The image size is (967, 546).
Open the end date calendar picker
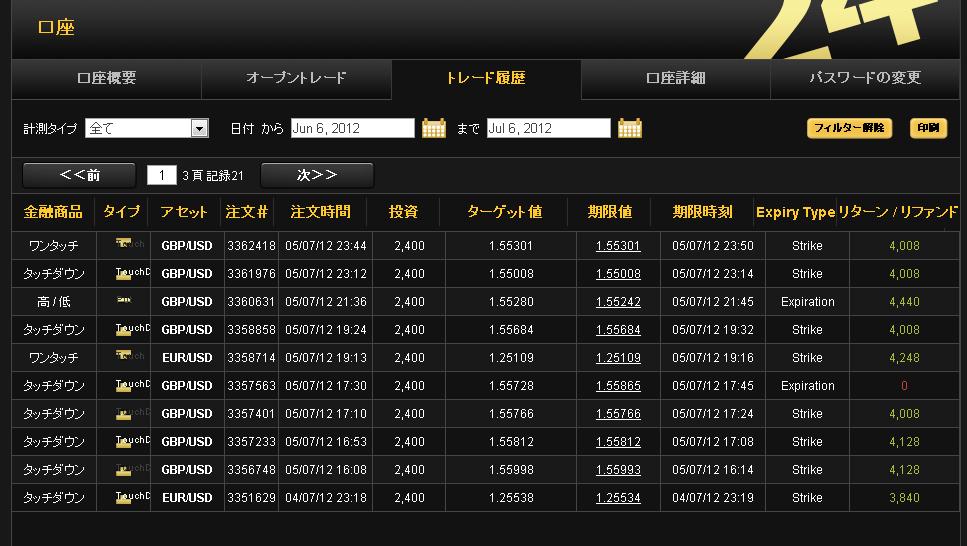coord(630,128)
